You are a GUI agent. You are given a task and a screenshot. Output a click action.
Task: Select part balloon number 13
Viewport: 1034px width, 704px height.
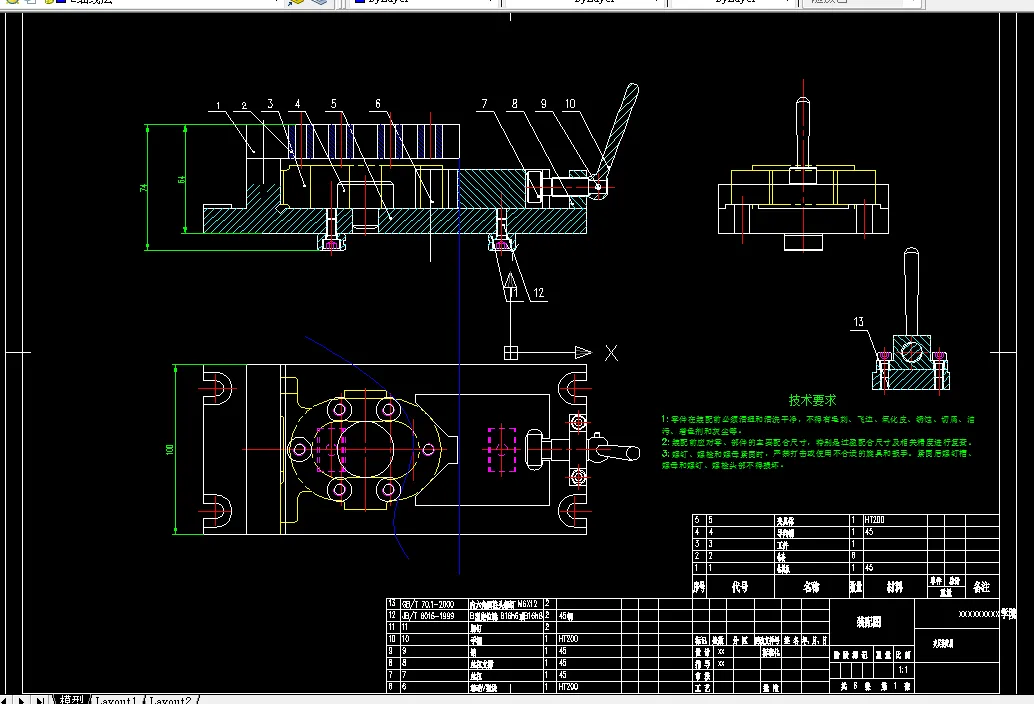click(858, 322)
